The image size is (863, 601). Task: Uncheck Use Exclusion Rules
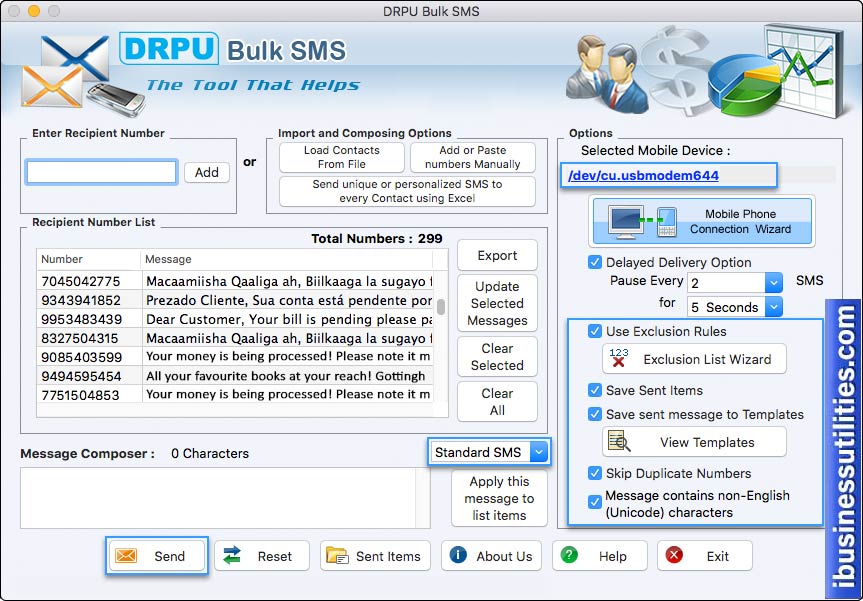pos(594,331)
